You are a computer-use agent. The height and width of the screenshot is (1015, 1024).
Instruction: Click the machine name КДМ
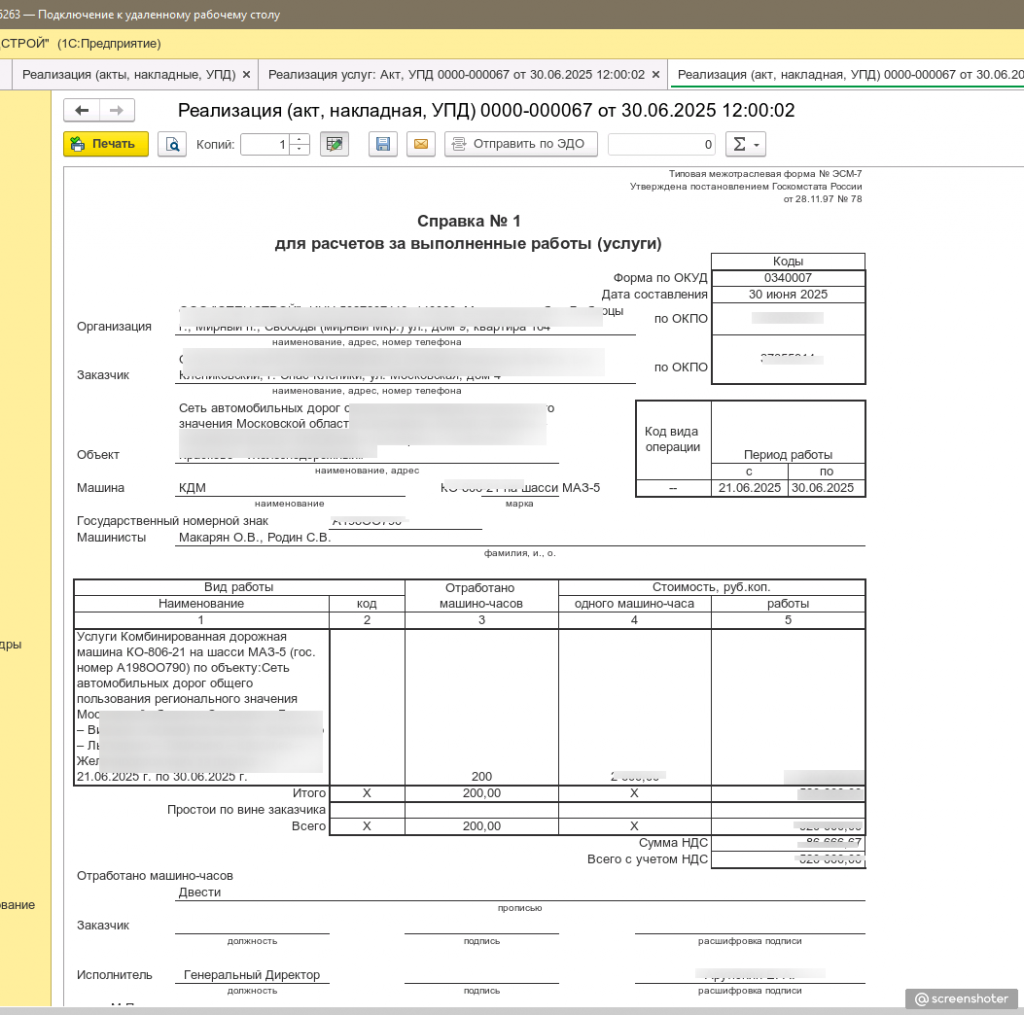tap(192, 488)
